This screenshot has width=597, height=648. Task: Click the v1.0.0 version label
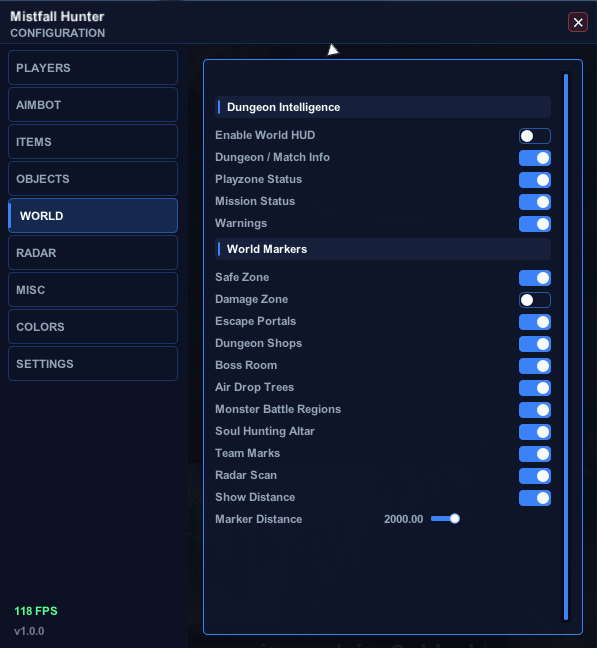click(x=29, y=631)
